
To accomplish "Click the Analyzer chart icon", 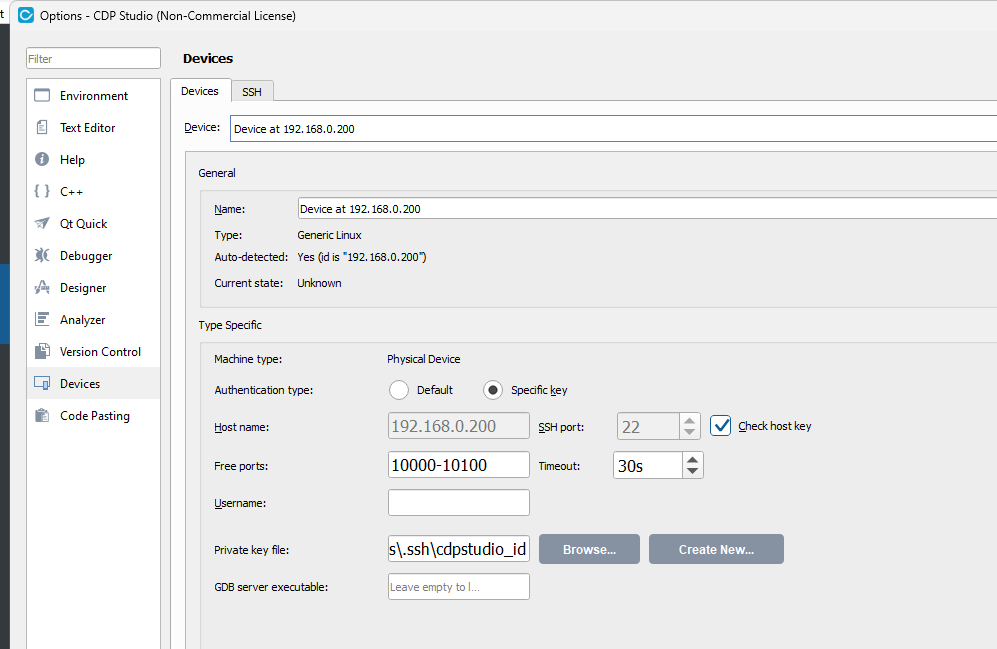I will (42, 319).
